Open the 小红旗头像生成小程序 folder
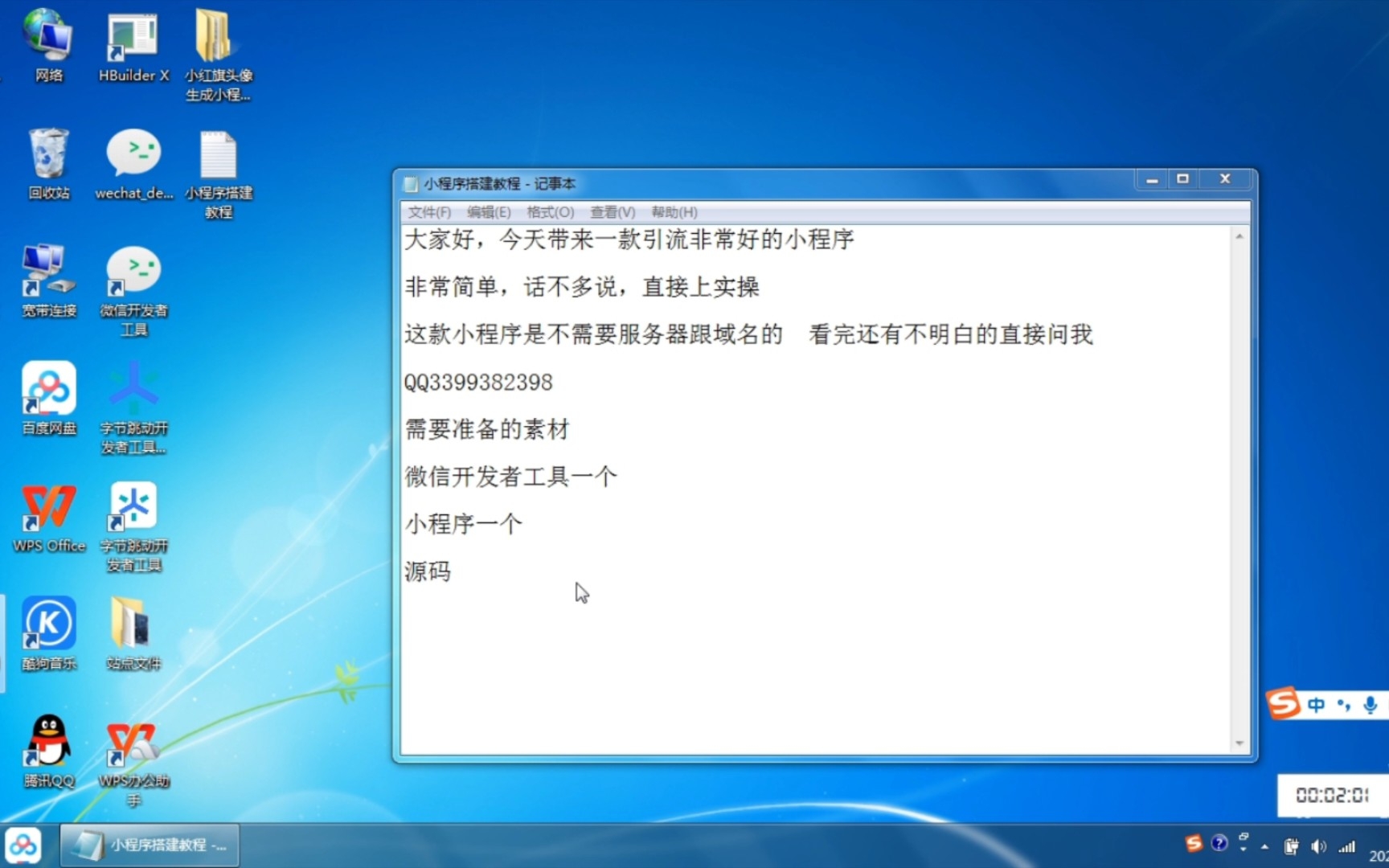This screenshot has width=1389, height=868. tap(219, 55)
